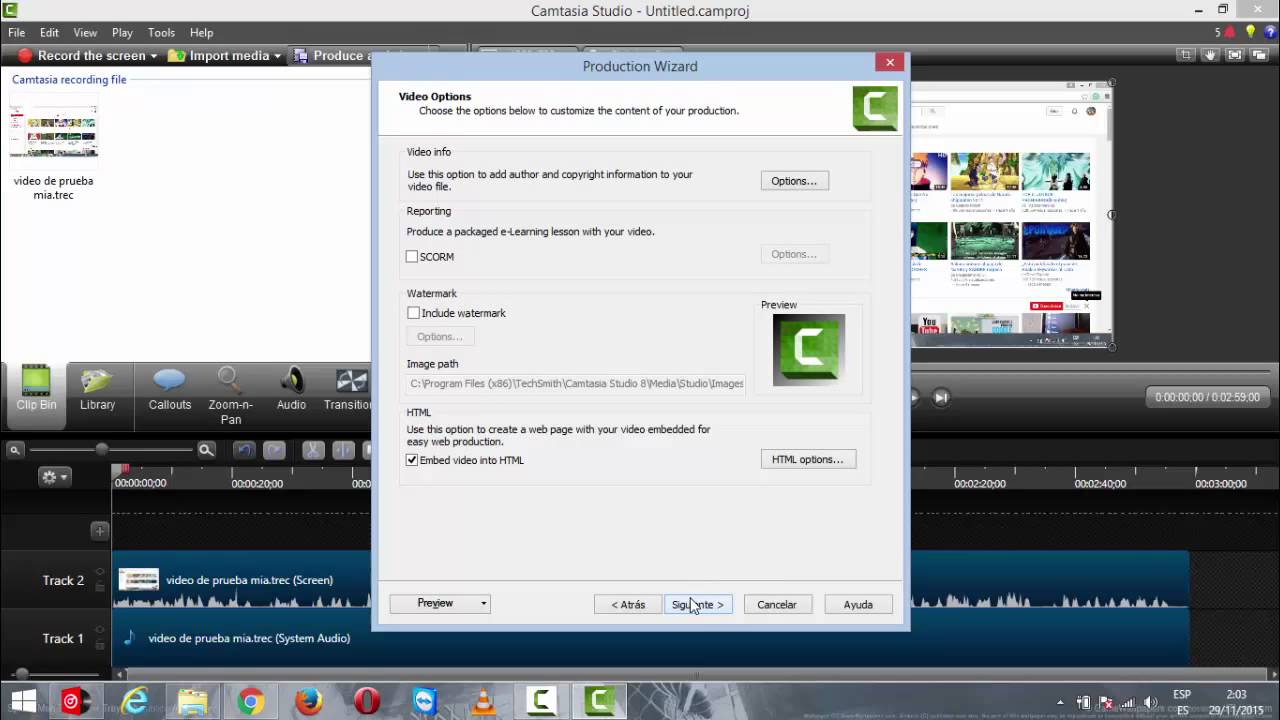Viewport: 1280px width, 720px height.
Task: Click the Cut scissors icon
Action: tap(313, 450)
